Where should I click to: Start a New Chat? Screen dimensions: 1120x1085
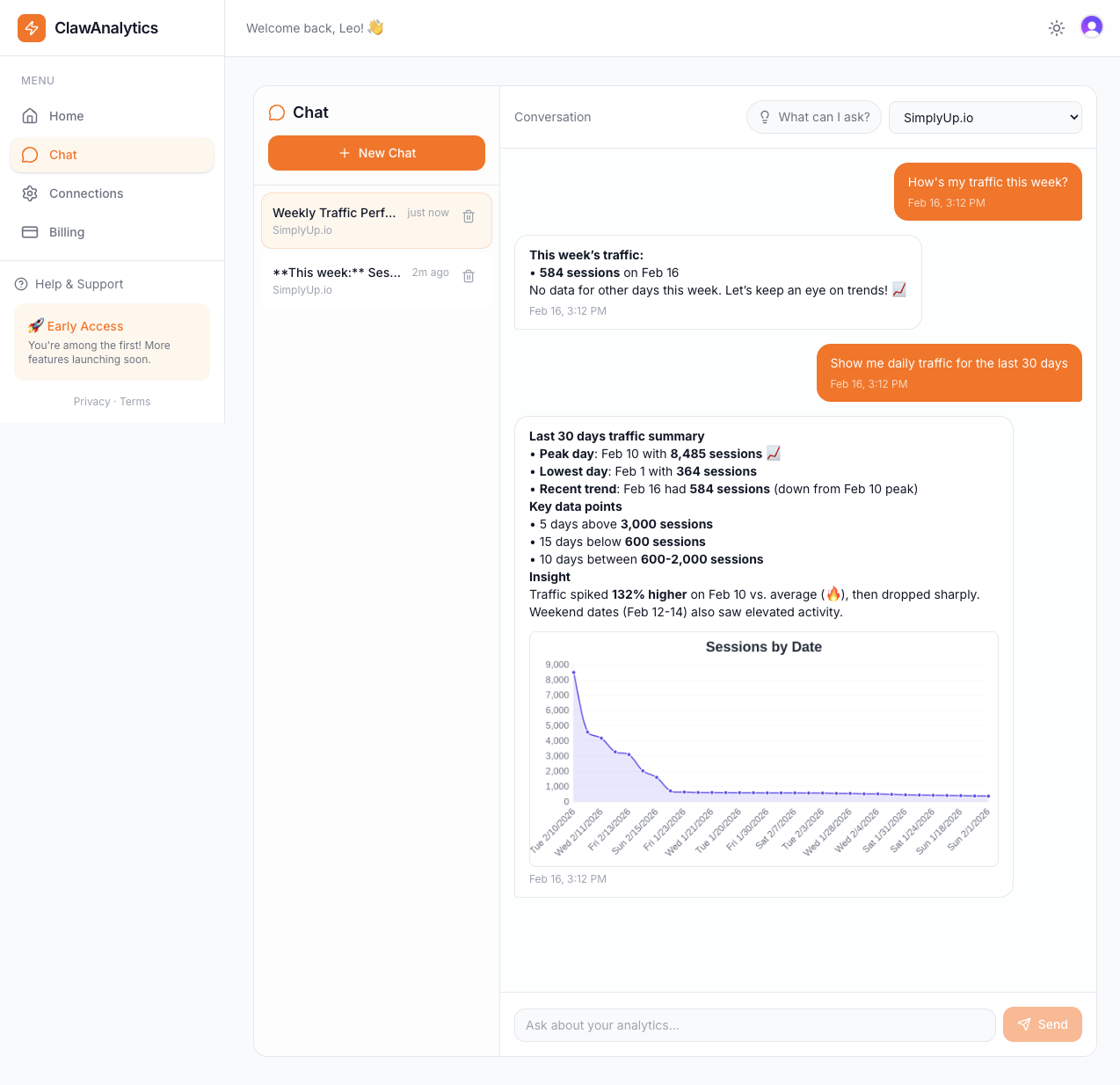[x=376, y=152]
